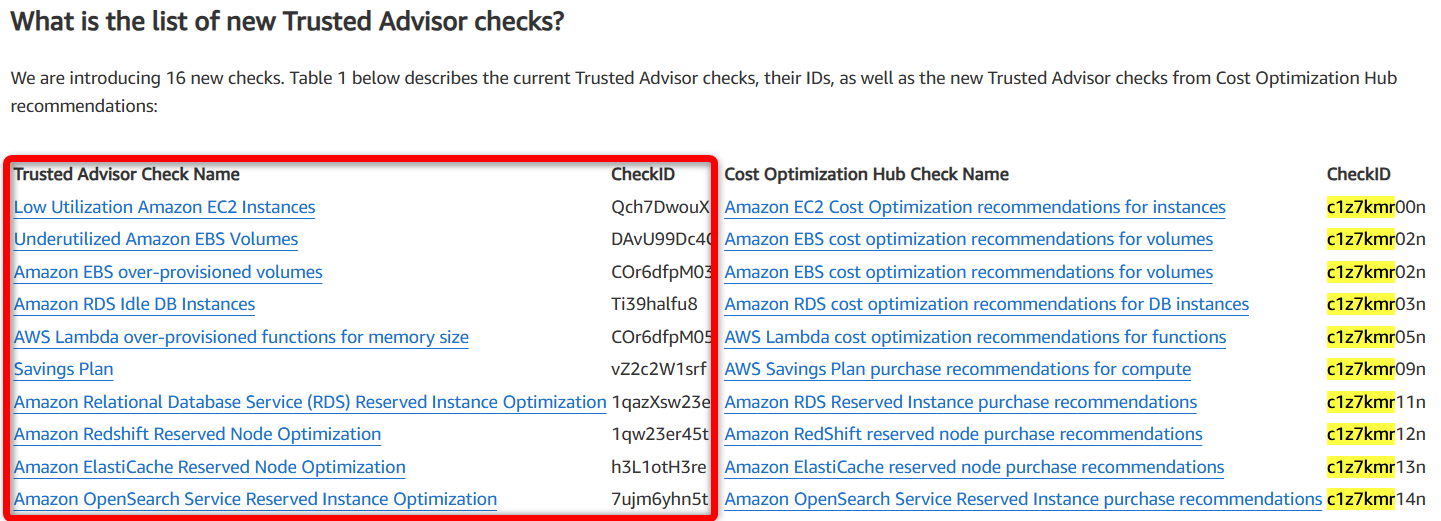
Task: Click first Amazon EBS cost optimization recommendations link
Action: pos(969,239)
